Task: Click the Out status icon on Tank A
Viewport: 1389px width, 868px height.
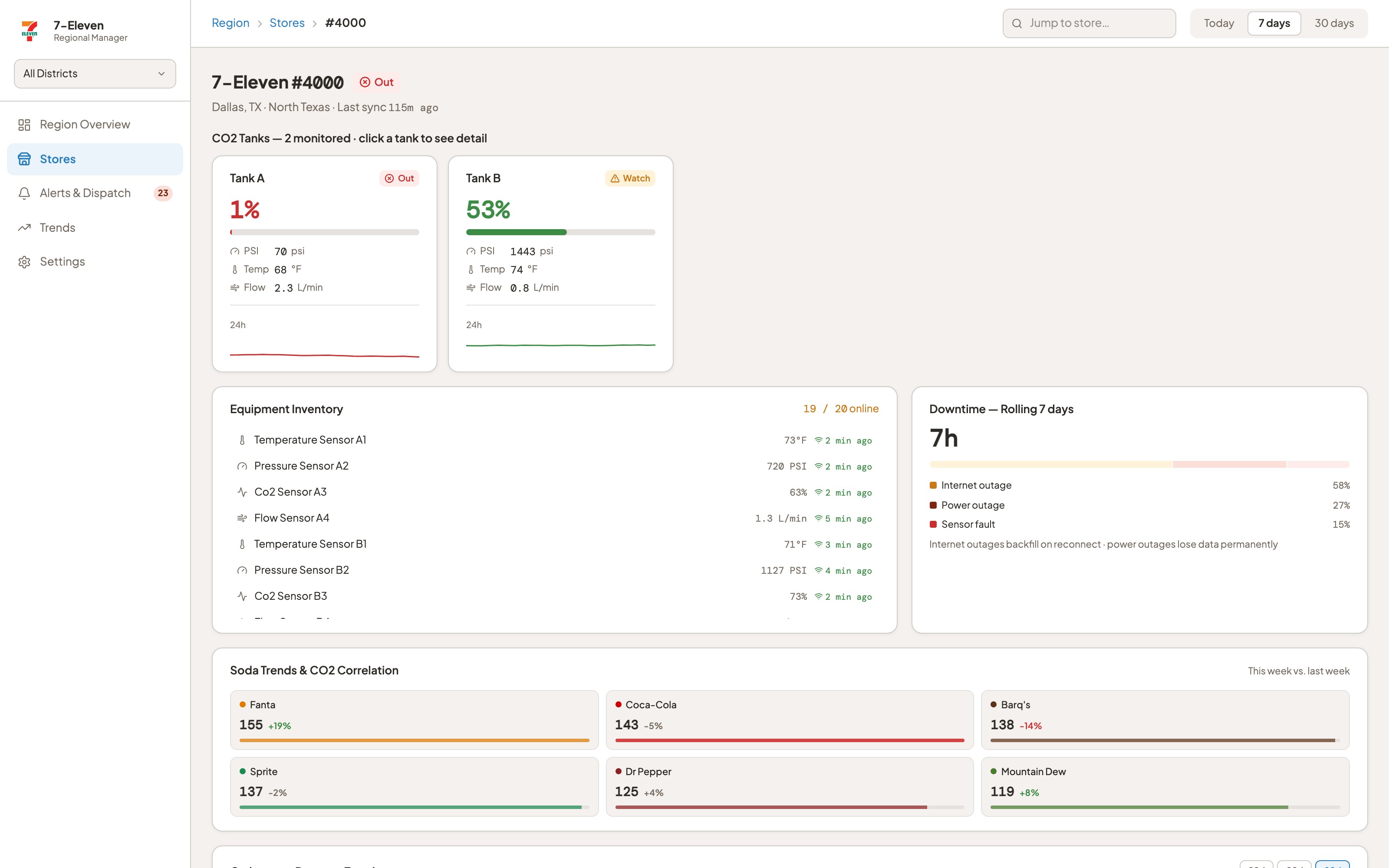Action: click(x=389, y=178)
